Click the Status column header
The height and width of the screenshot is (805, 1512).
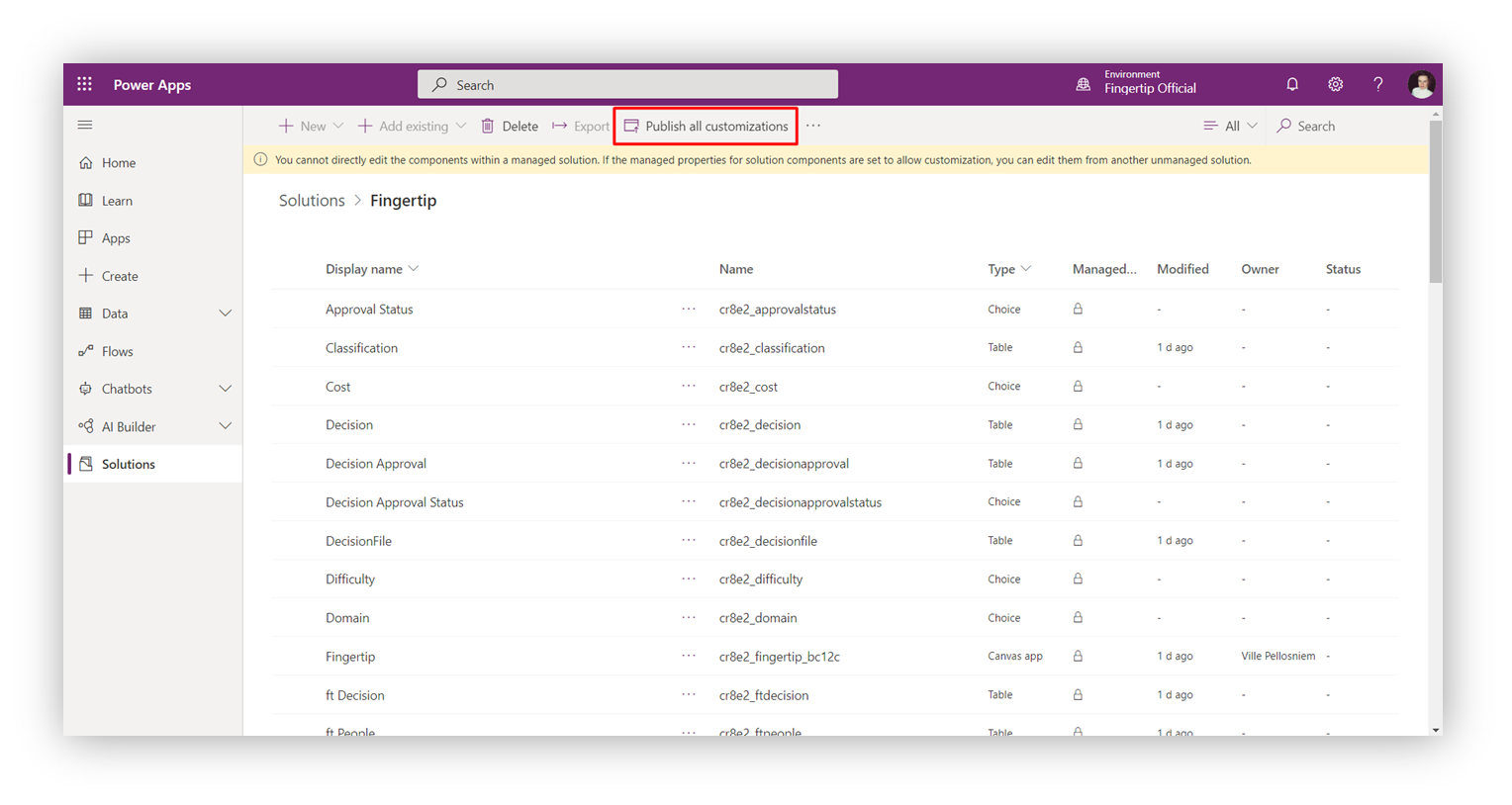pos(1343,269)
